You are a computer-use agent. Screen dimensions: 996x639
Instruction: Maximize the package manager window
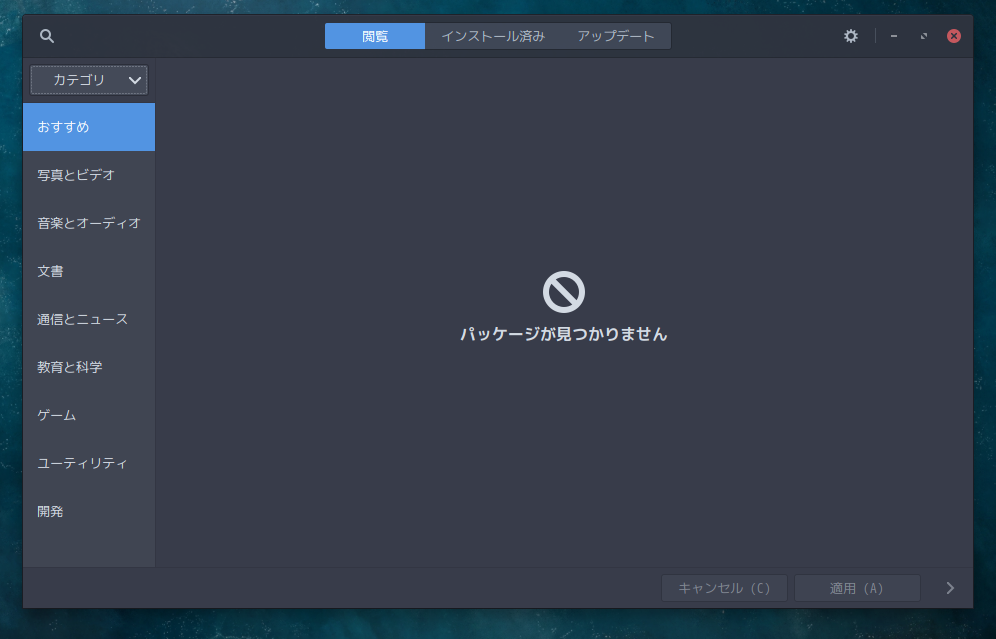pyautogui.click(x=924, y=36)
